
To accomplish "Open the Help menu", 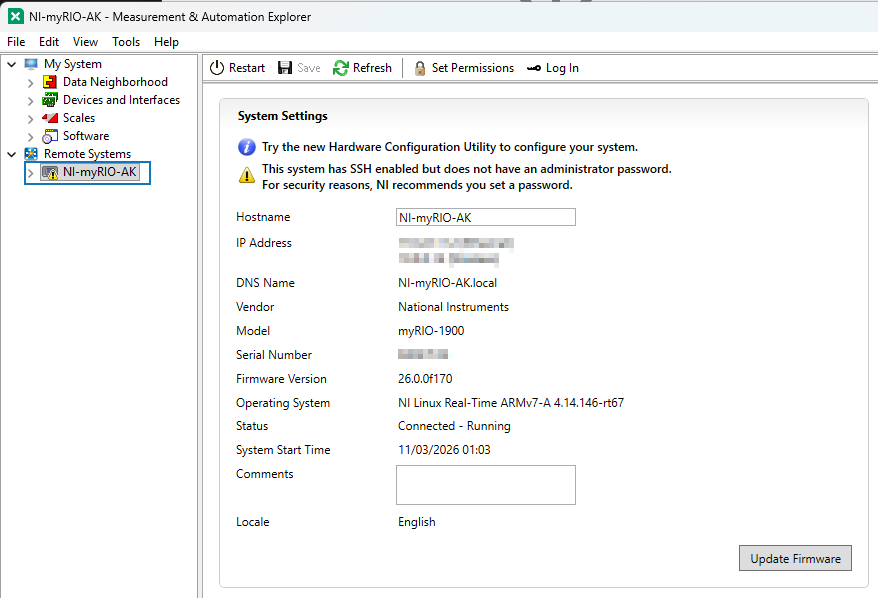I will (x=166, y=42).
